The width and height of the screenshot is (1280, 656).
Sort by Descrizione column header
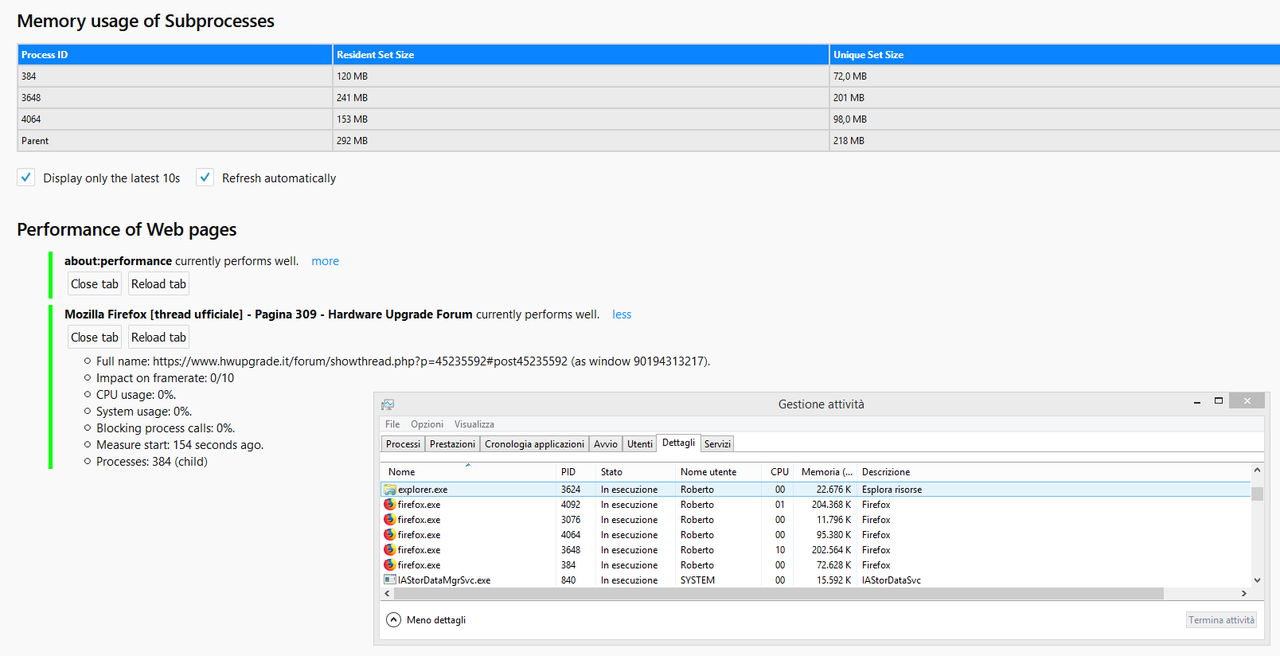(1053, 471)
